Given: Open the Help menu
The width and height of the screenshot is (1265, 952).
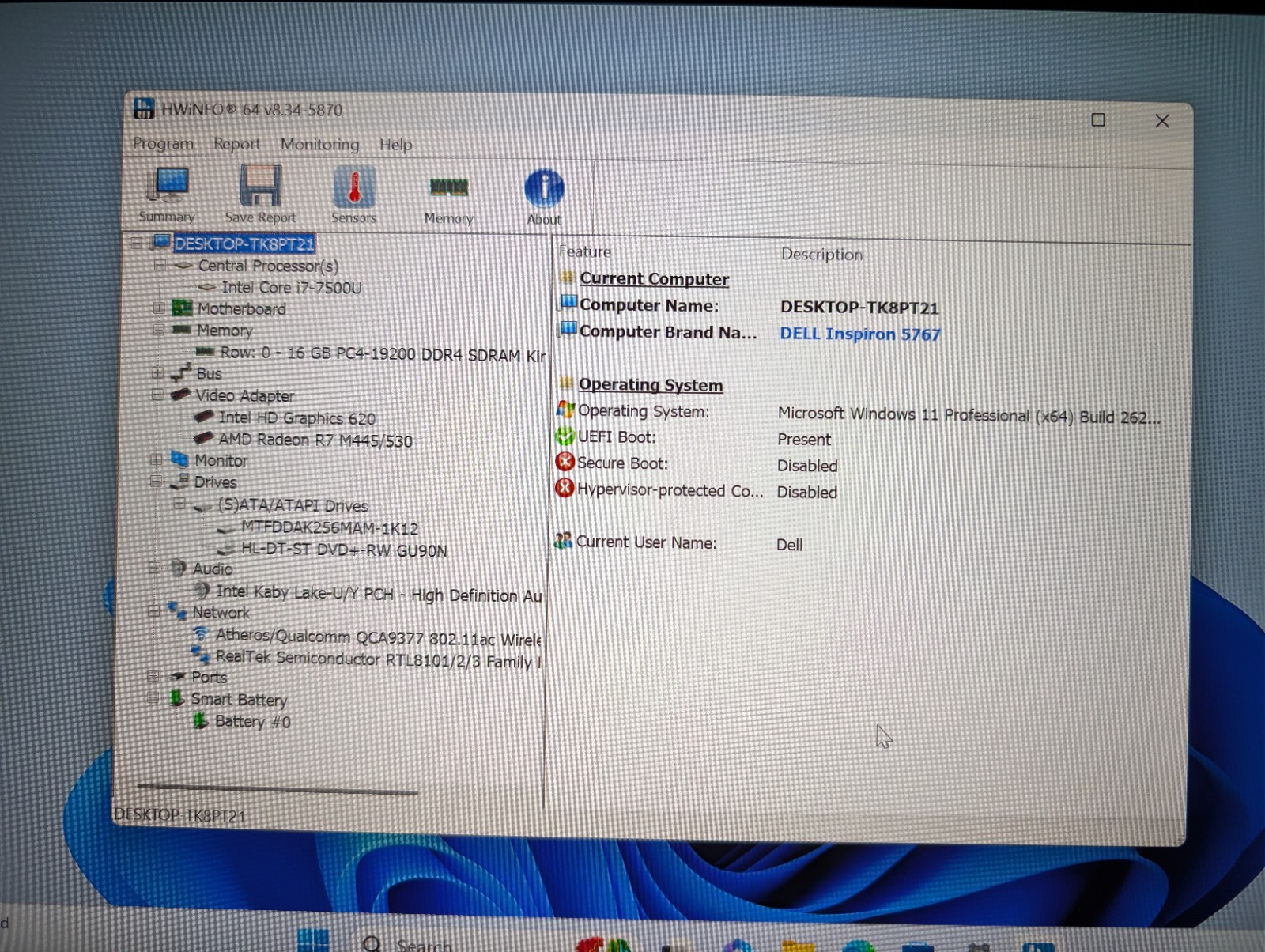Looking at the screenshot, I should click(x=396, y=145).
